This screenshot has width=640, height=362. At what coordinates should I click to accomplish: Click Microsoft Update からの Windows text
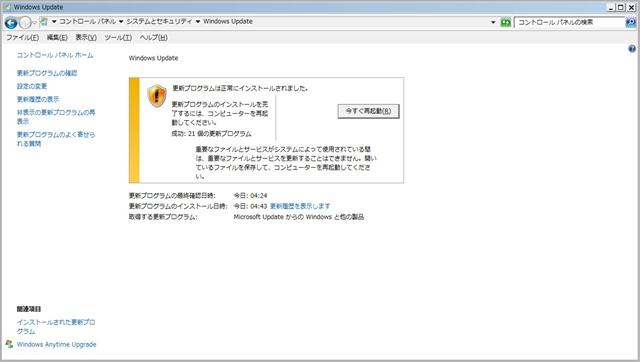tap(283, 217)
